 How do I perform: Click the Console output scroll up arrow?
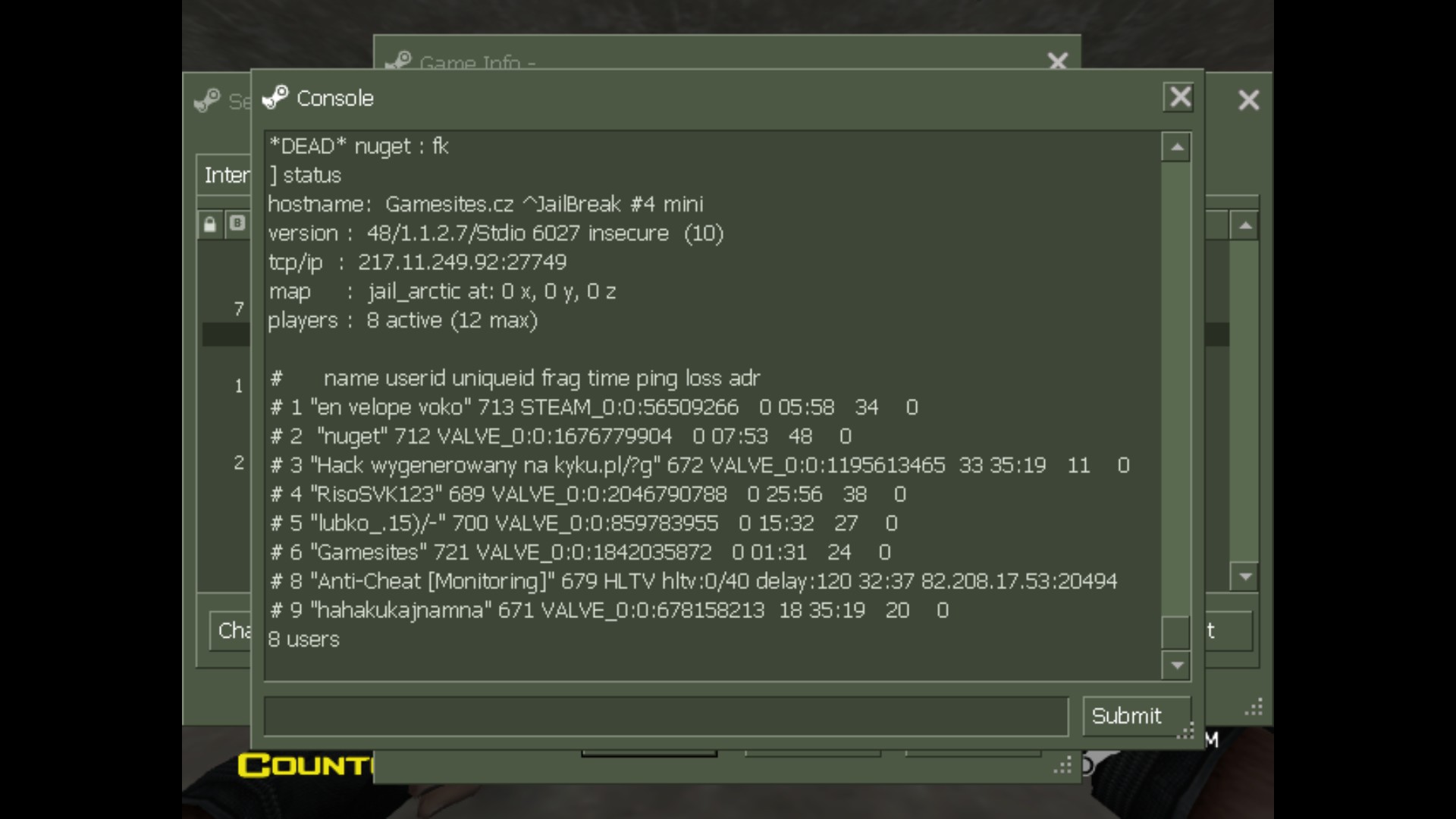1176,147
